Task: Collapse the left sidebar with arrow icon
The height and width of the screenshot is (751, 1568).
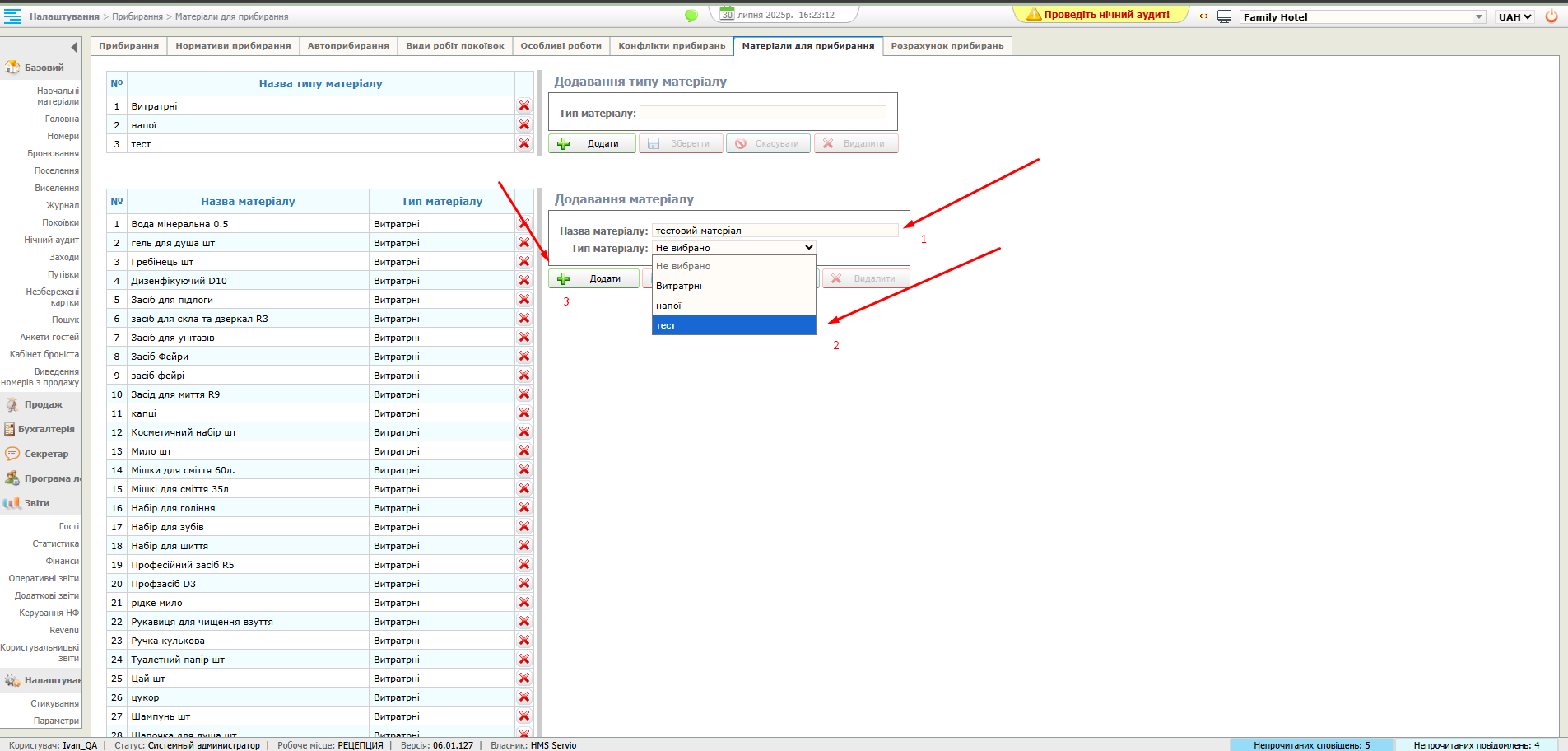Action: 74,47
